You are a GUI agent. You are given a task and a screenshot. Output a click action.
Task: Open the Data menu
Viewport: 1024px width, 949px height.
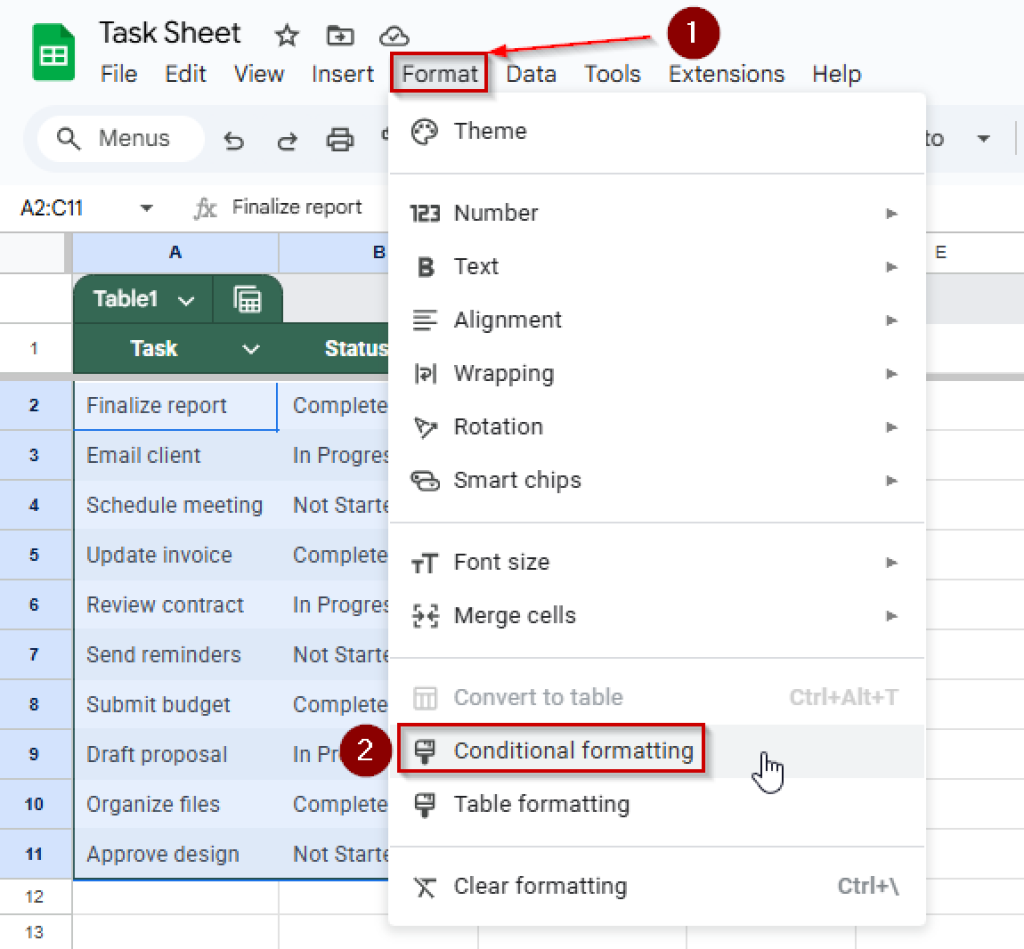(531, 74)
